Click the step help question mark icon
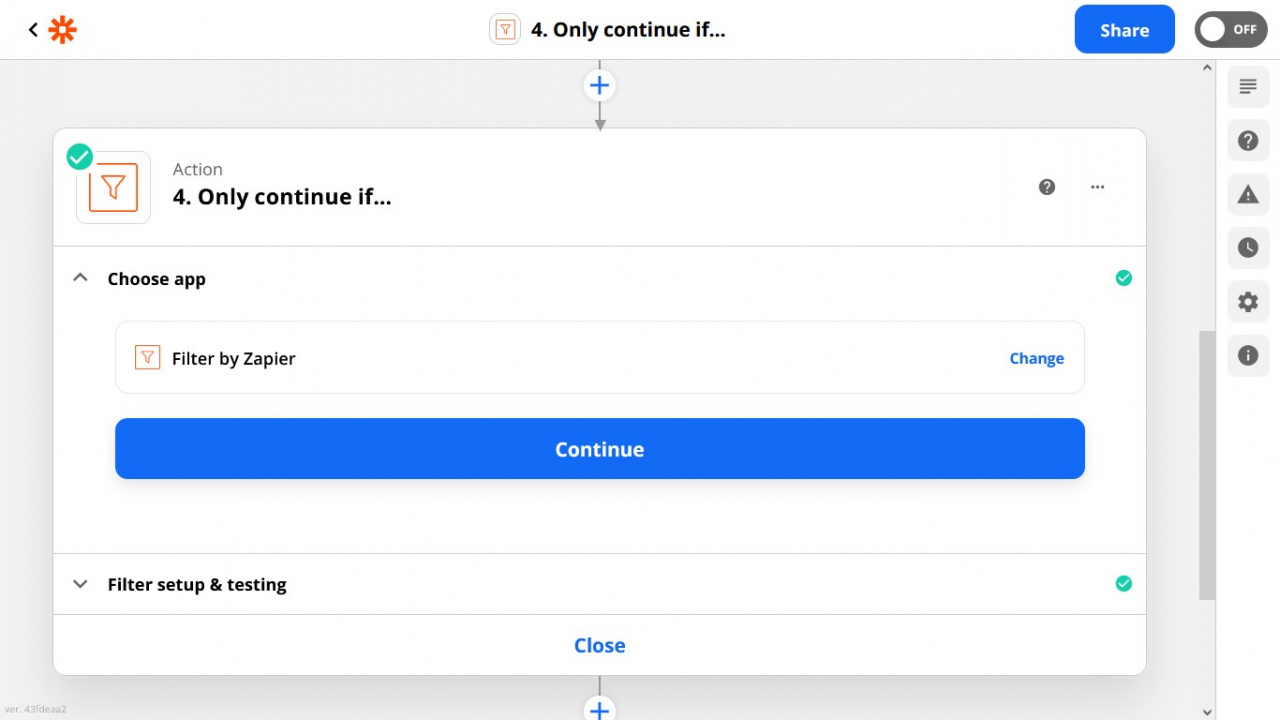 click(1047, 187)
